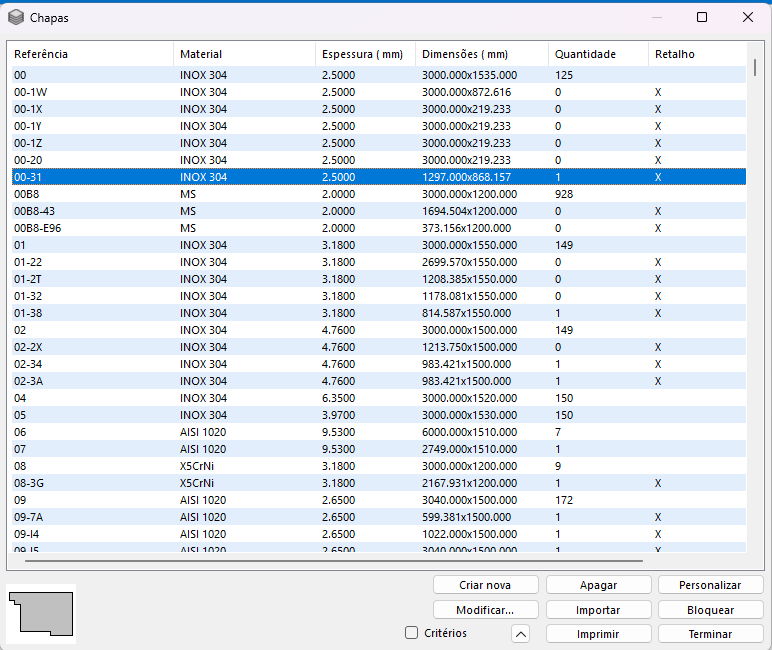Click dimensions cell 2749.000x1510.000
This screenshot has width=772, height=650.
coord(469,449)
